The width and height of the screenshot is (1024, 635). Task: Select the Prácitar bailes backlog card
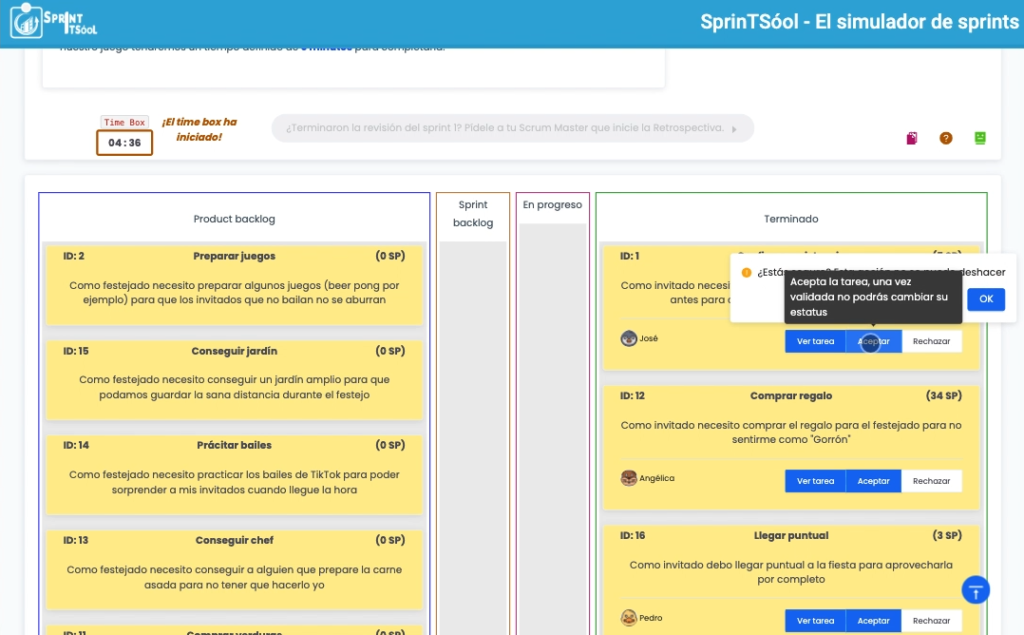pyautogui.click(x=234, y=474)
